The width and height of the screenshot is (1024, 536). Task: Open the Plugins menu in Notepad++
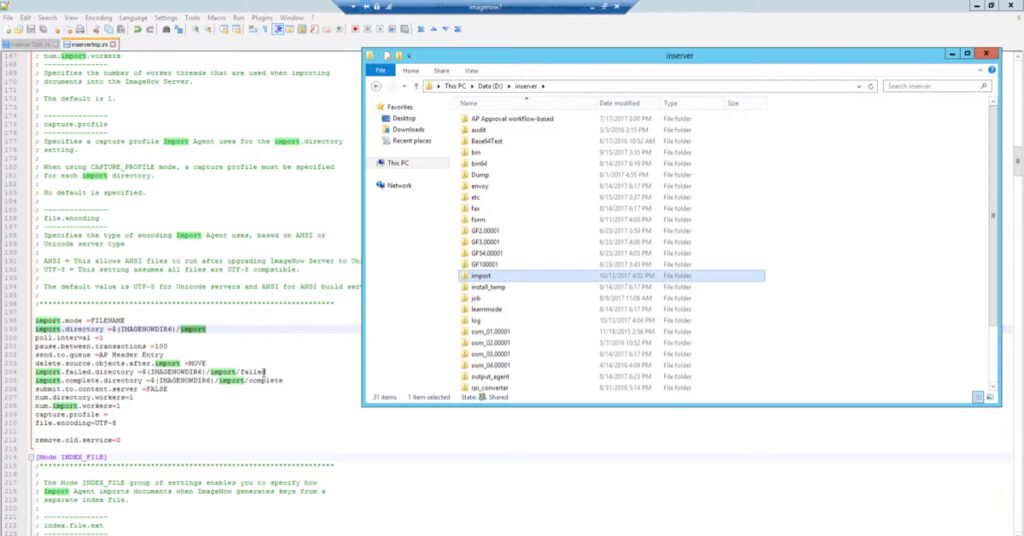tap(264, 18)
